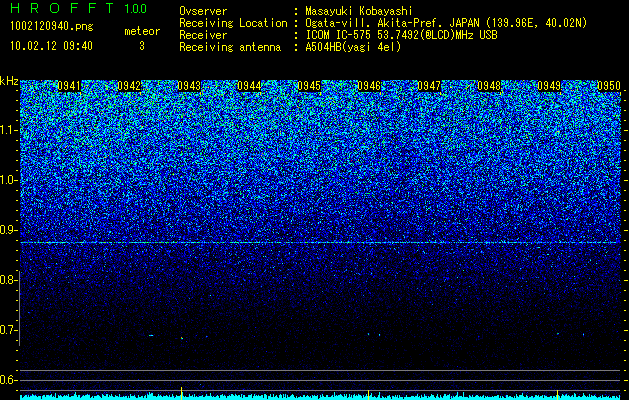Click the 0.8 frequency axis label
This screenshot has width=629, height=400.
[8, 280]
